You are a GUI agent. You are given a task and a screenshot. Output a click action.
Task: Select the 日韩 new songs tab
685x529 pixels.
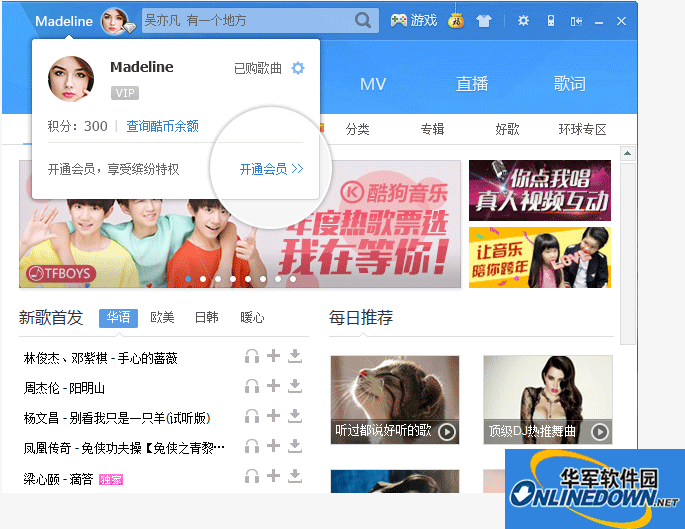[x=207, y=318]
